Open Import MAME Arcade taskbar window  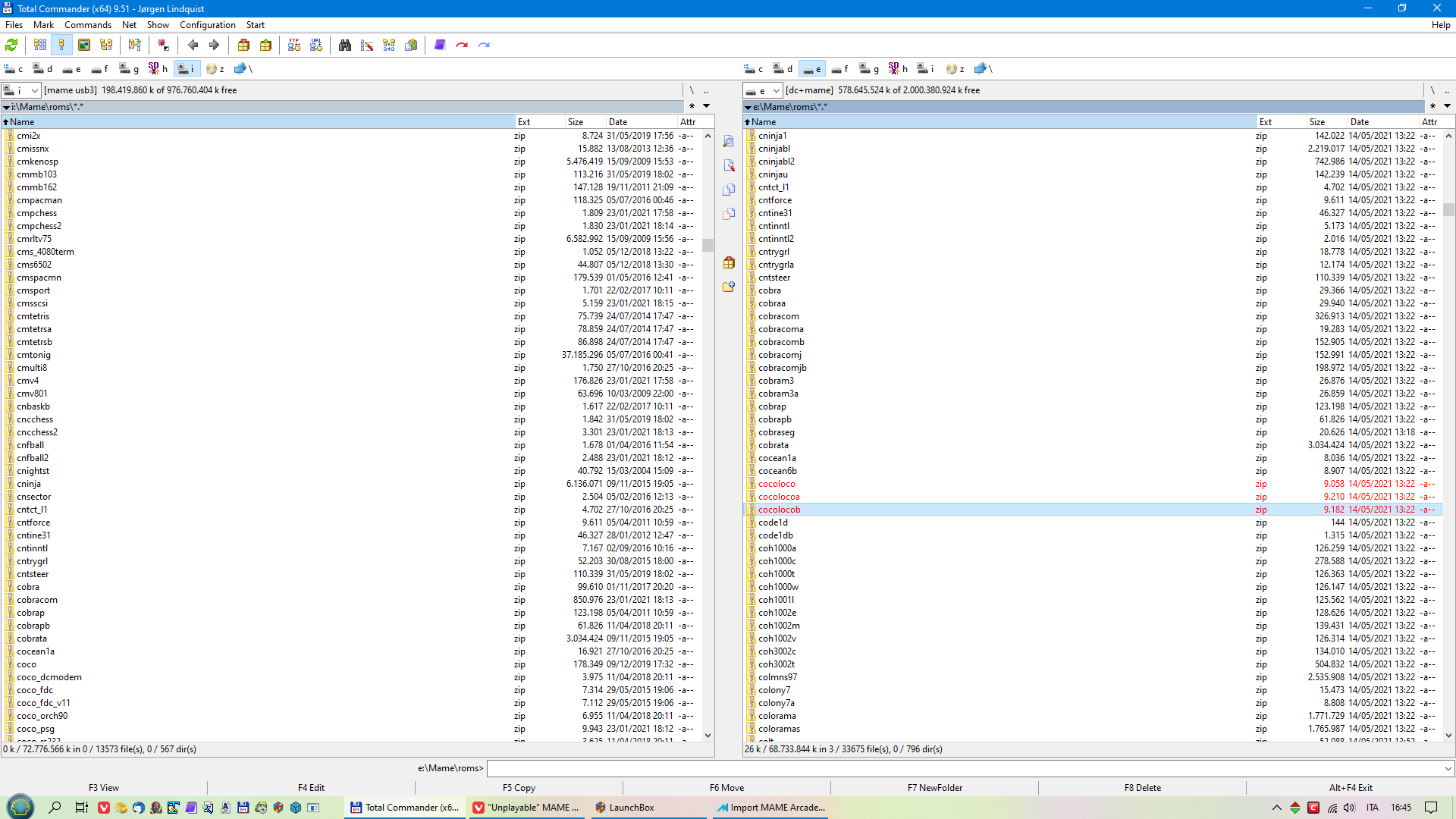click(770, 808)
